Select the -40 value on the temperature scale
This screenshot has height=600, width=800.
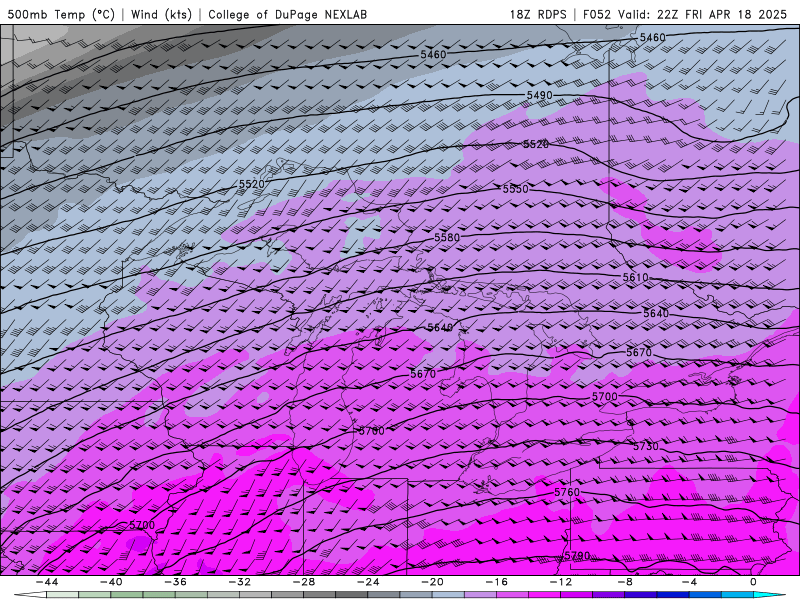click(x=111, y=582)
